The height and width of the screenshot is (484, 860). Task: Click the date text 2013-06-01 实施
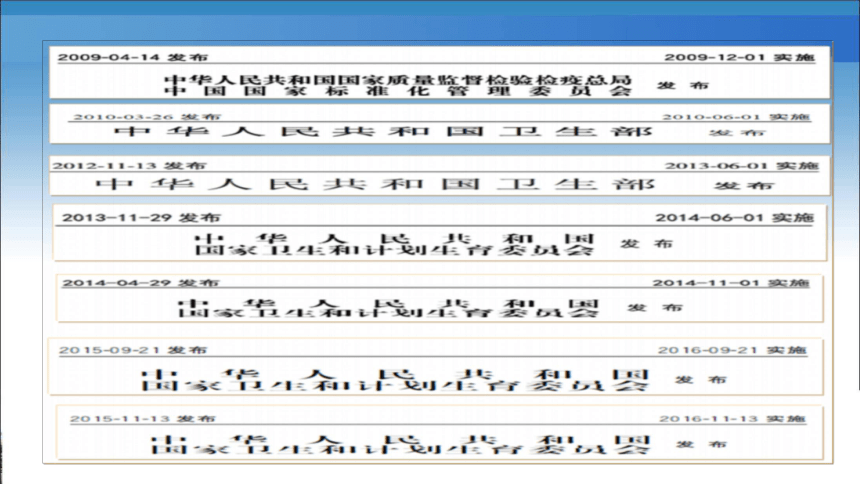[x=742, y=165]
